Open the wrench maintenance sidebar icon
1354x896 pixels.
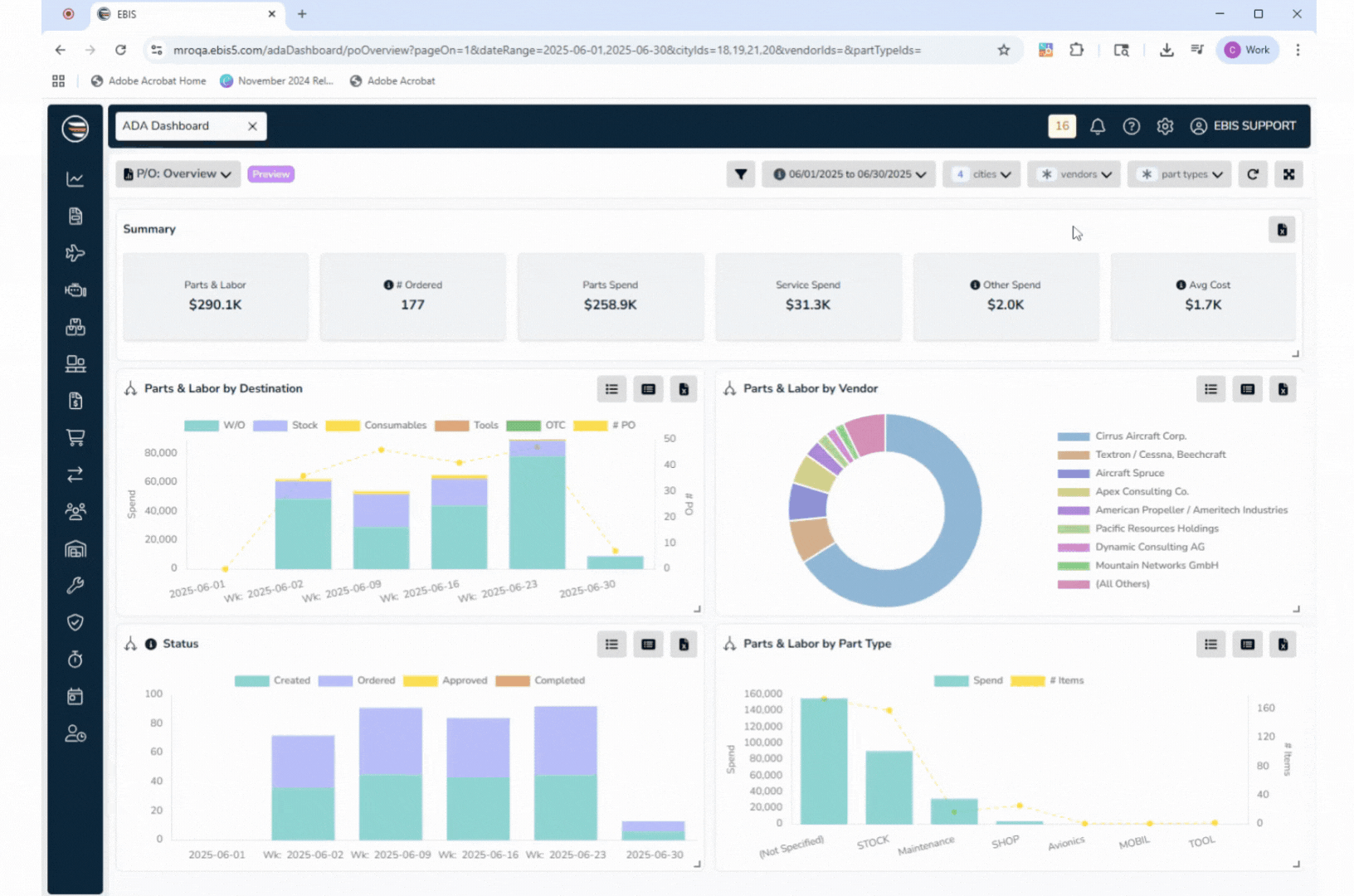tap(75, 586)
